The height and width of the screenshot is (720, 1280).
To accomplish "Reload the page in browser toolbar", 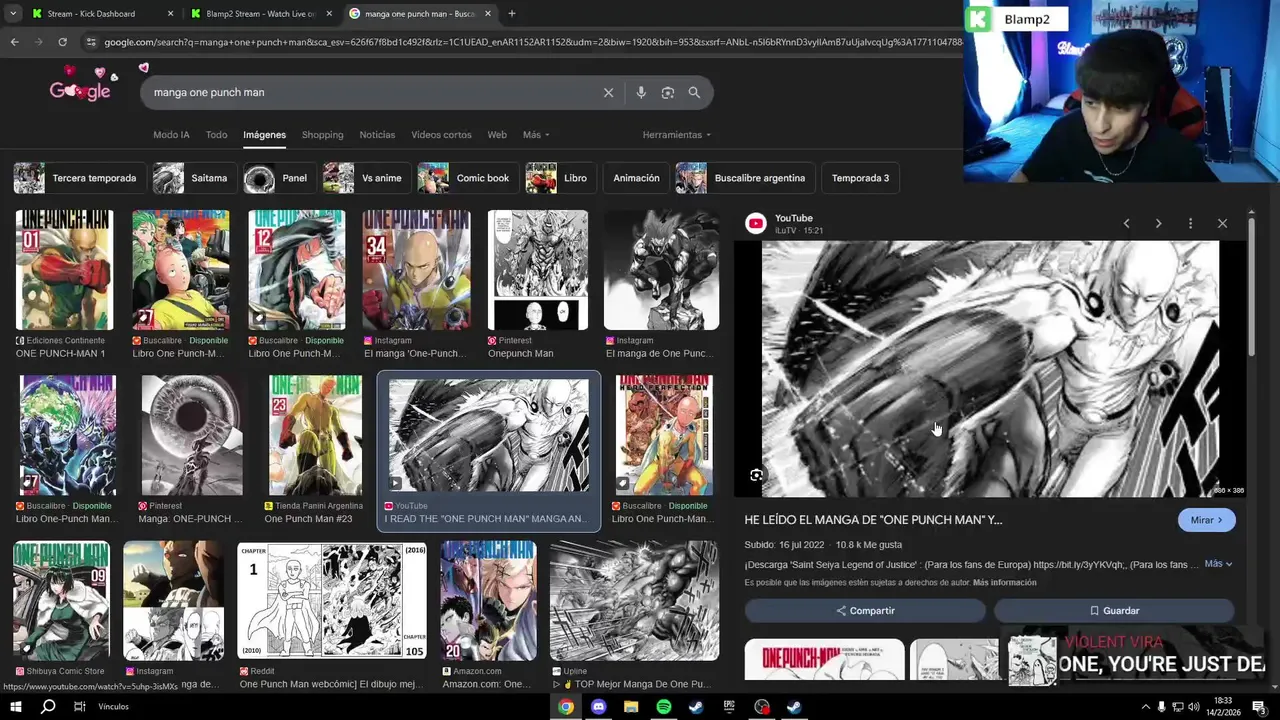I will tap(62, 42).
